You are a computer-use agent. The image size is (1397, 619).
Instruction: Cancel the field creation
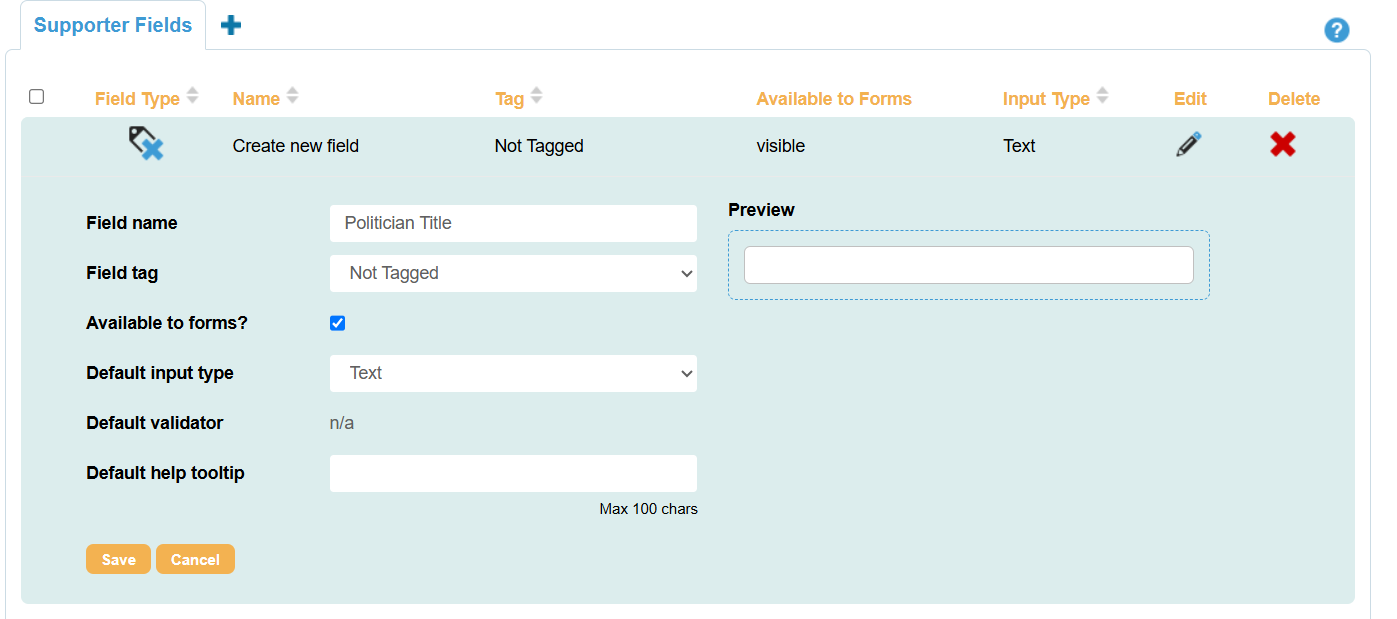(195, 559)
